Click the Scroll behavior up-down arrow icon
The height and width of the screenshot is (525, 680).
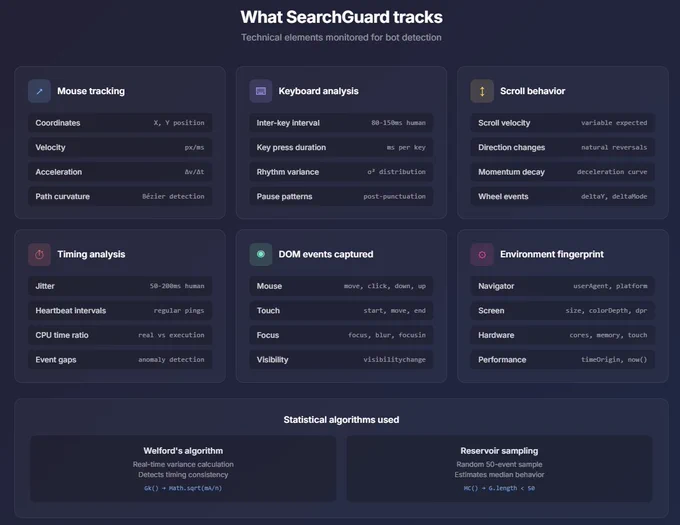point(482,91)
